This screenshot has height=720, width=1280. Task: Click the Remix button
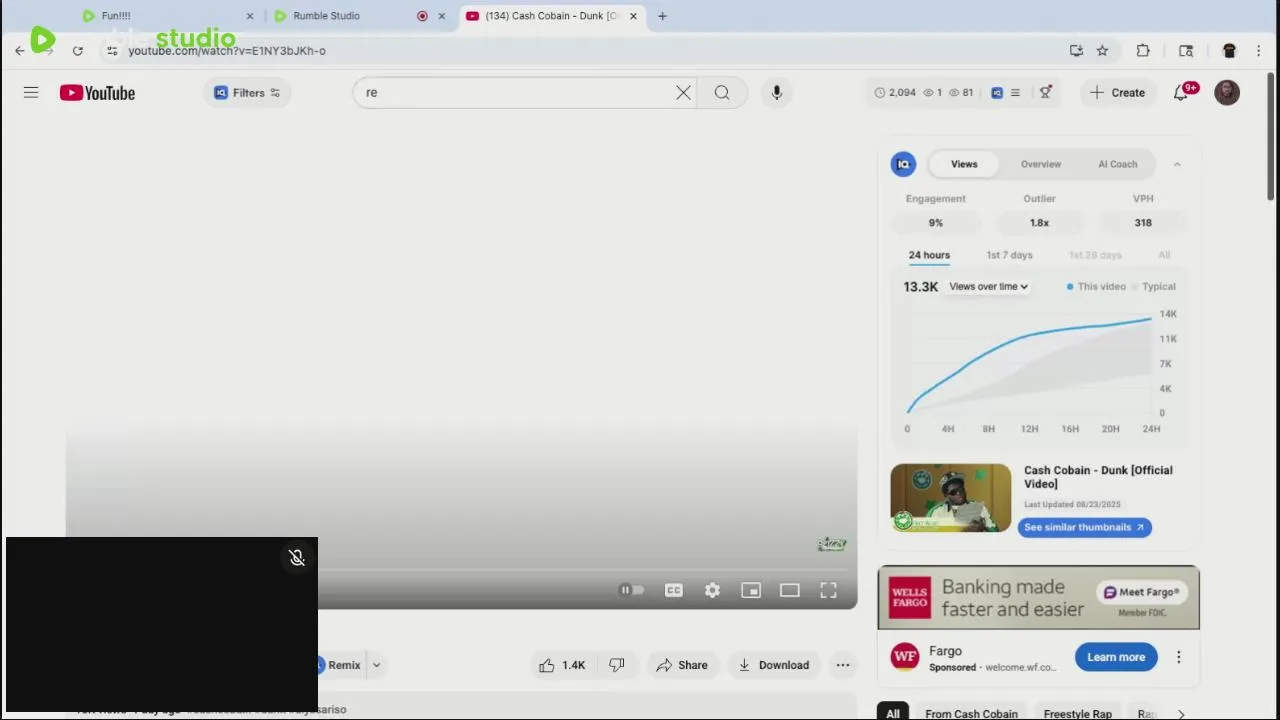click(x=341, y=665)
